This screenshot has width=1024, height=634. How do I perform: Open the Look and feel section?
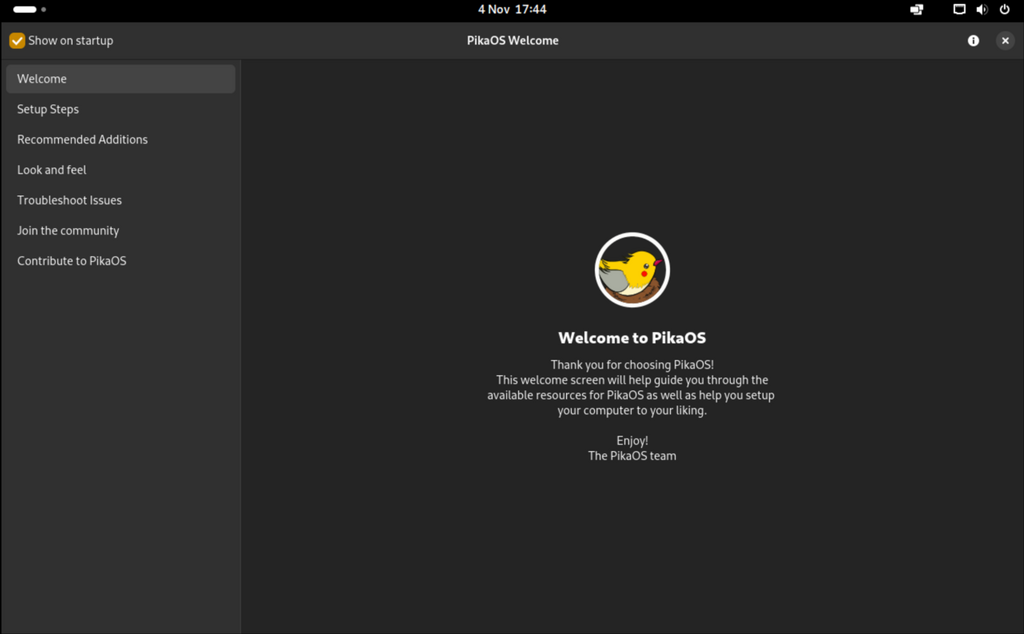tap(121, 170)
